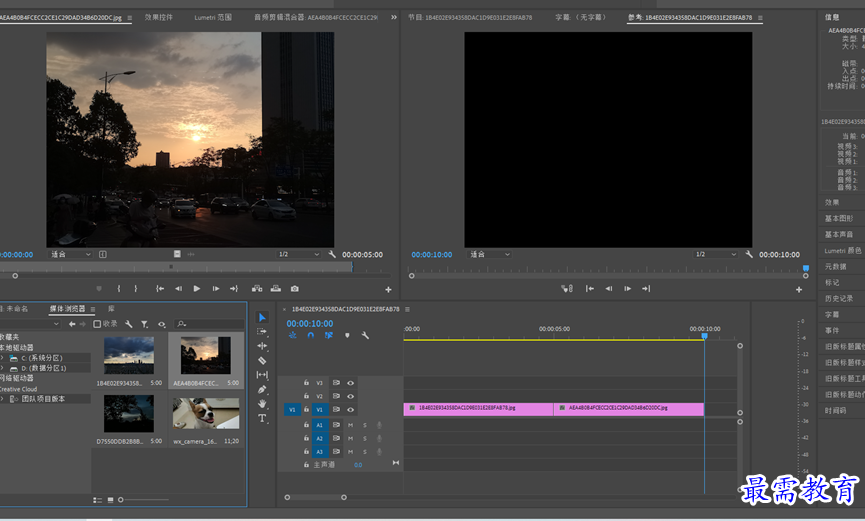Image resolution: width=865 pixels, height=521 pixels.
Task: Click the source monitor Mark Out button
Action: pos(136,289)
